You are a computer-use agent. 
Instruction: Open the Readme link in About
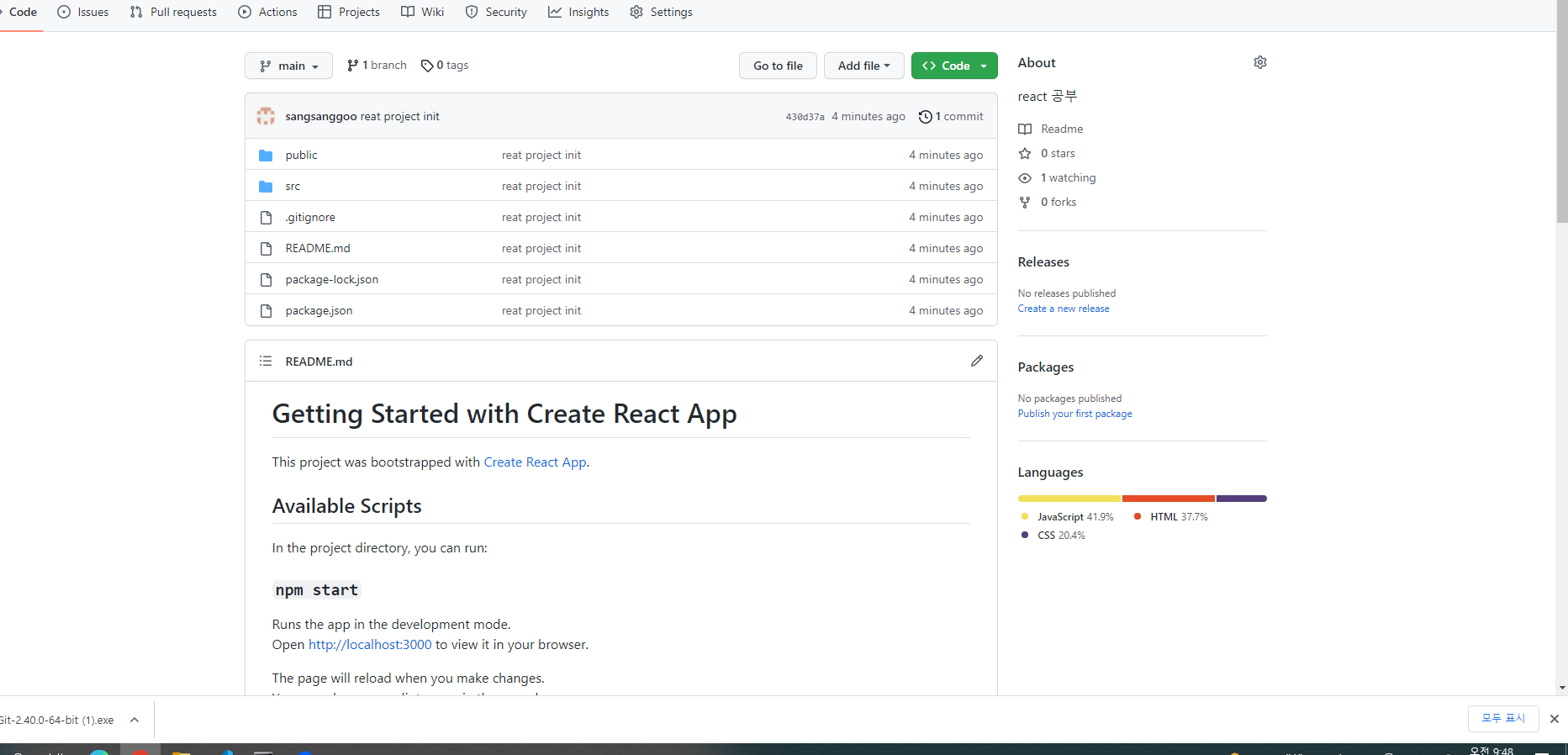[1051, 129]
